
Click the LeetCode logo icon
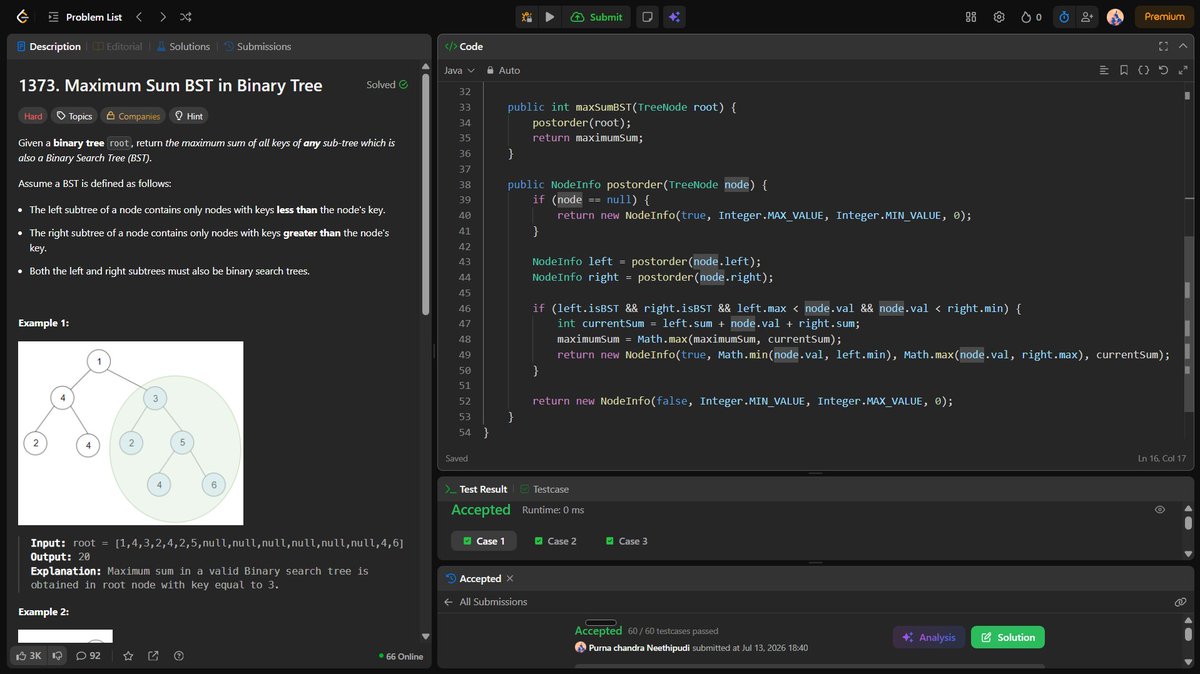click(x=22, y=17)
